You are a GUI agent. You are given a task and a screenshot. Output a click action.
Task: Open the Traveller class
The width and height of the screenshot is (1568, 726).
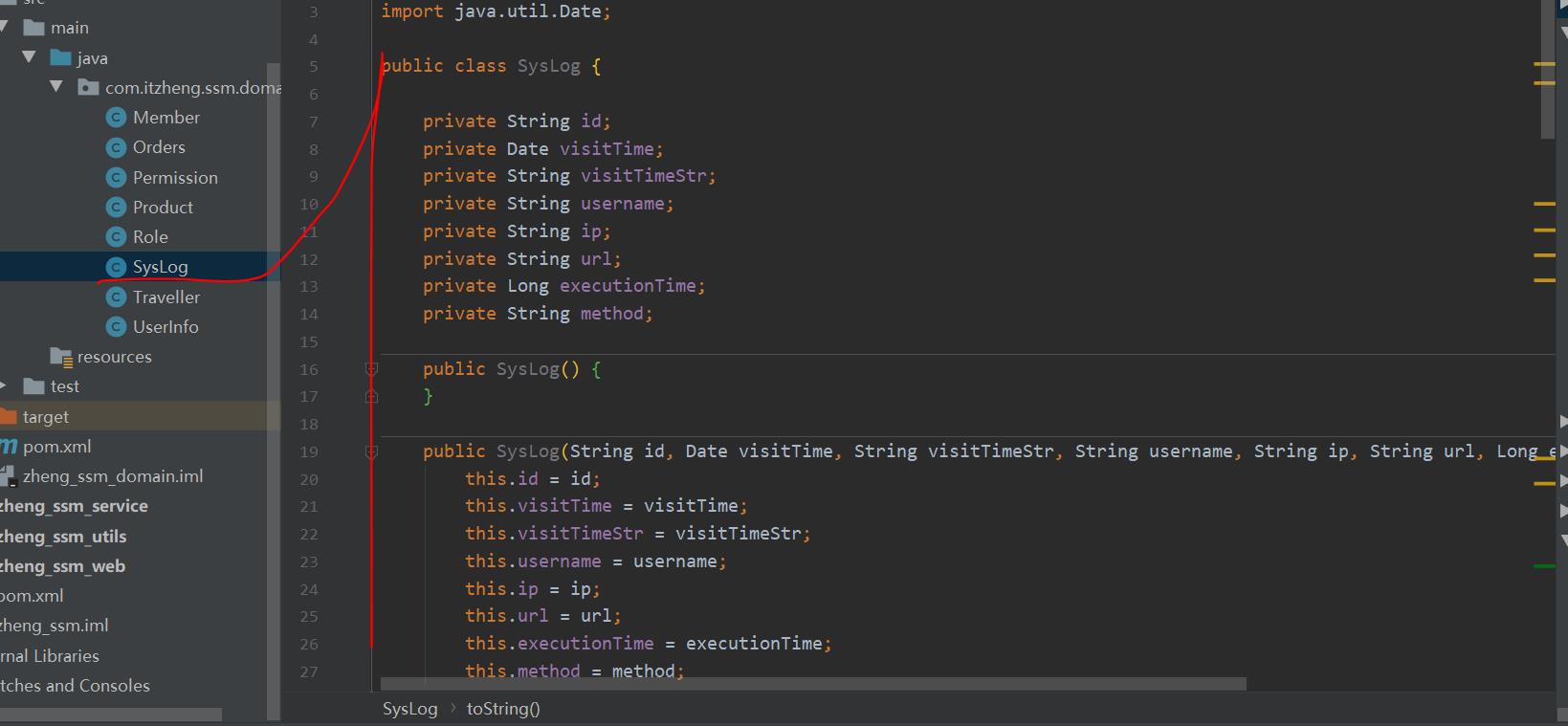[166, 297]
